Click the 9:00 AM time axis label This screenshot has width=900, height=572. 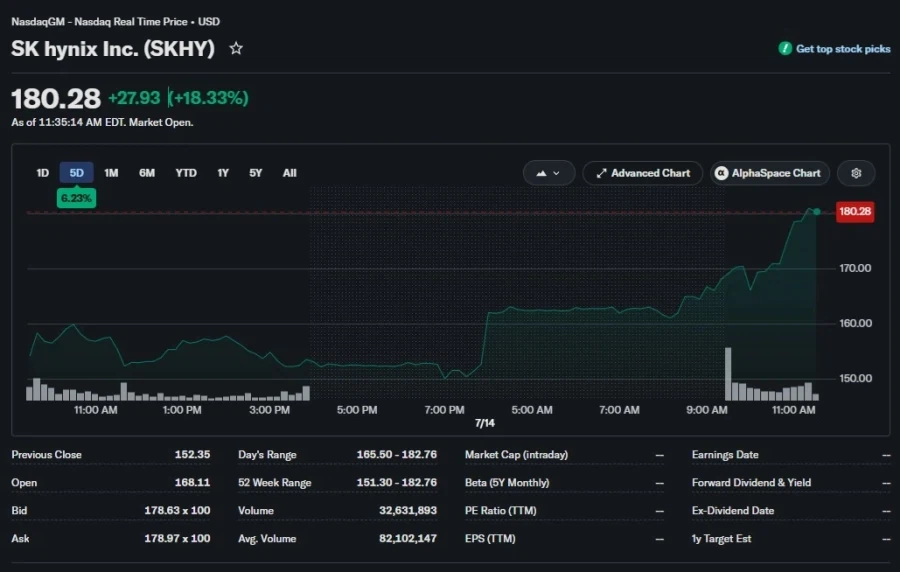click(707, 410)
